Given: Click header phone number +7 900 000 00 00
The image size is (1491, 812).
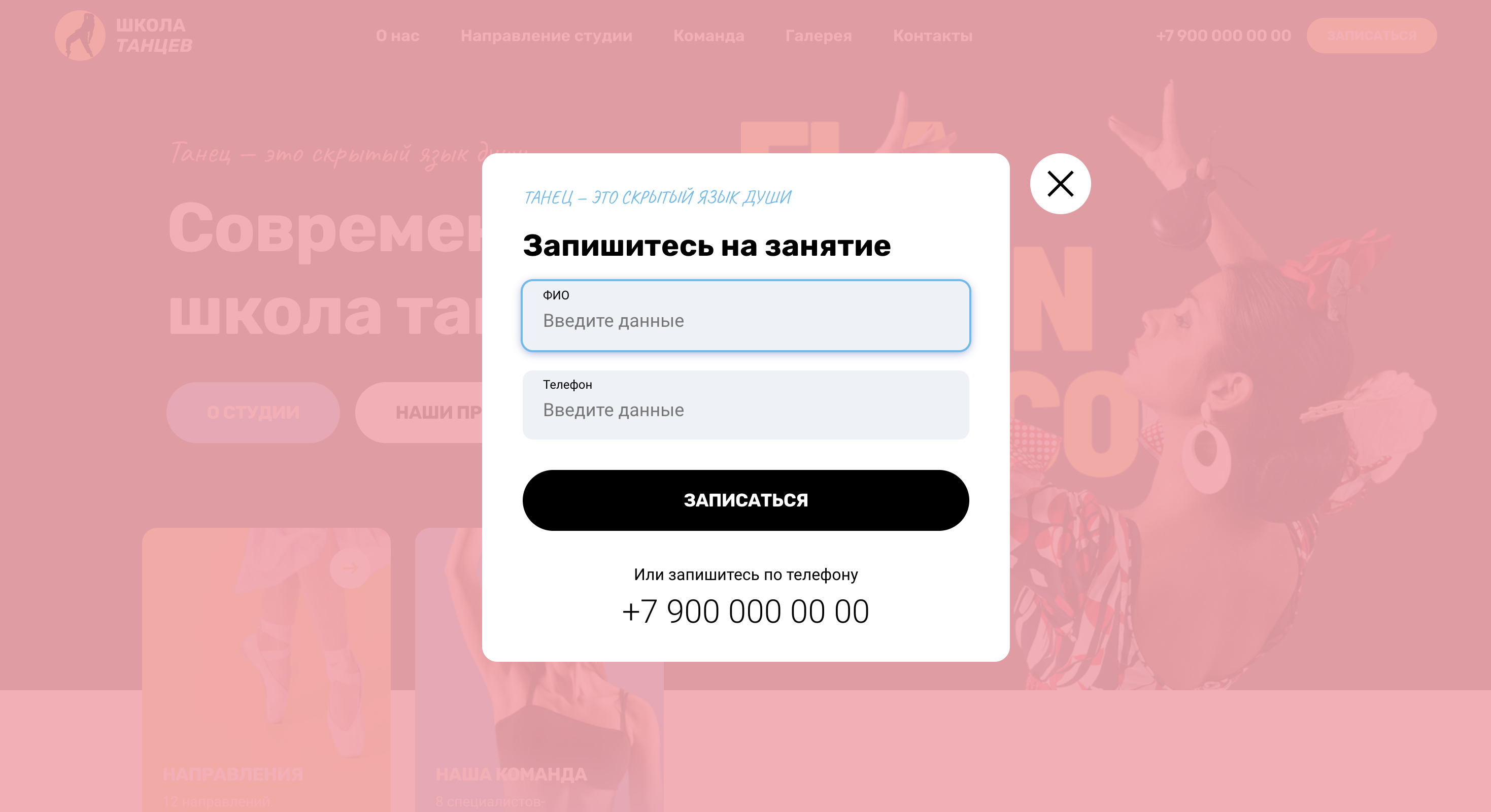Looking at the screenshot, I should point(1223,36).
